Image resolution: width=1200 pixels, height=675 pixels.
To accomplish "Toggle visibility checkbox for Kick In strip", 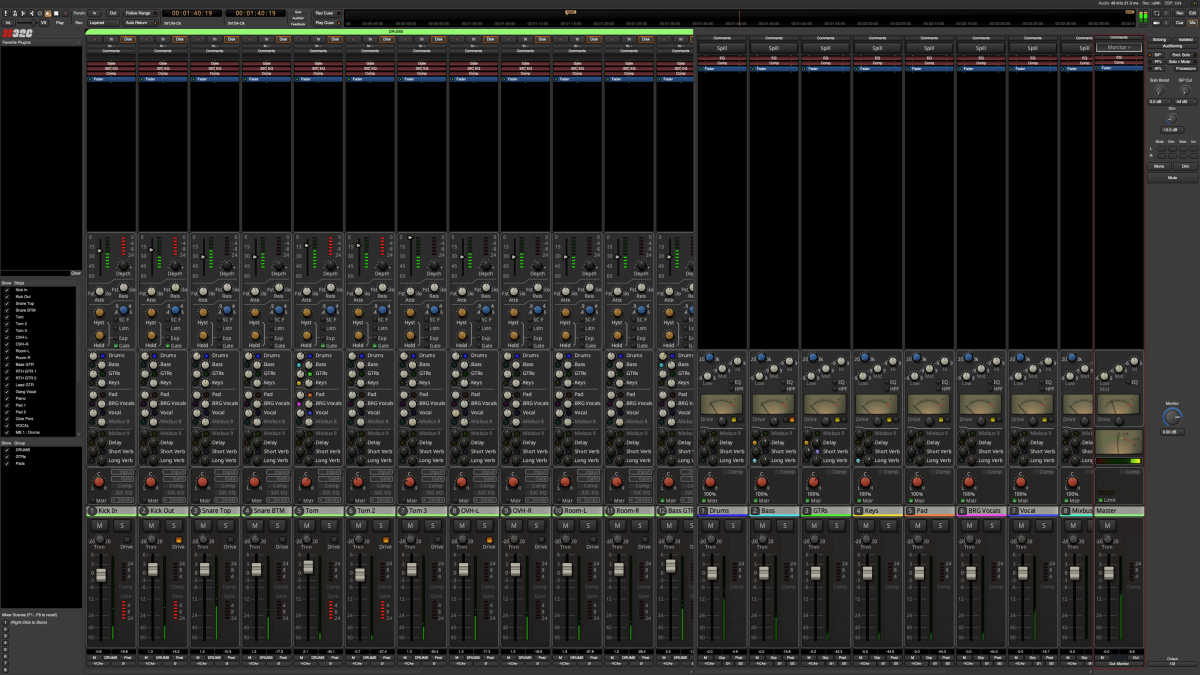I will [7, 290].
